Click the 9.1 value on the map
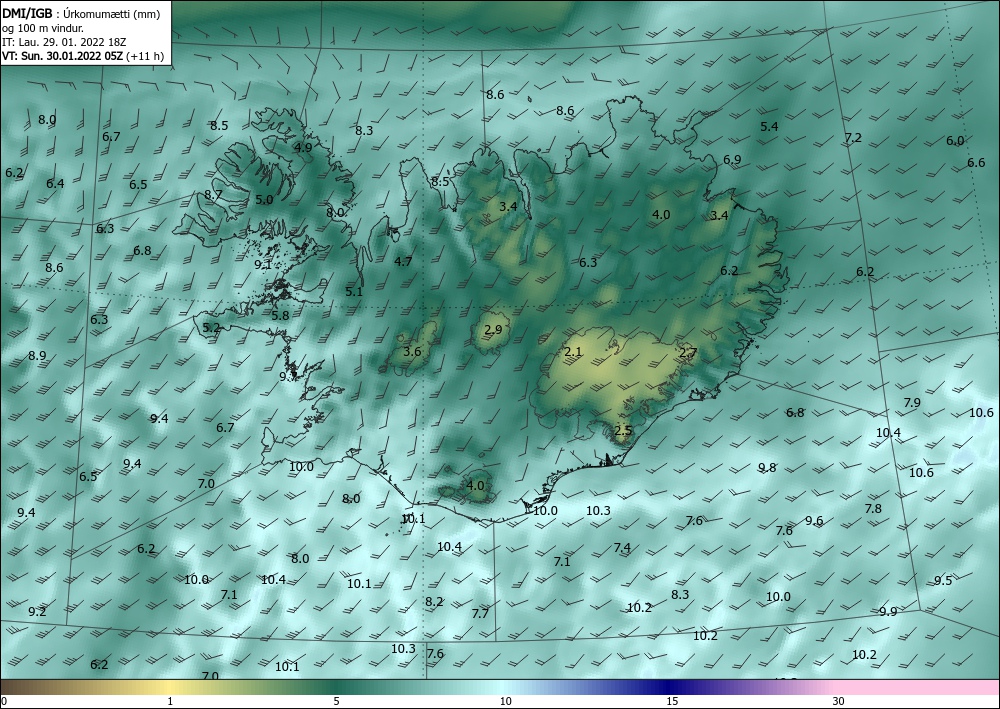Screen dimensions: 1000x709 [263, 264]
